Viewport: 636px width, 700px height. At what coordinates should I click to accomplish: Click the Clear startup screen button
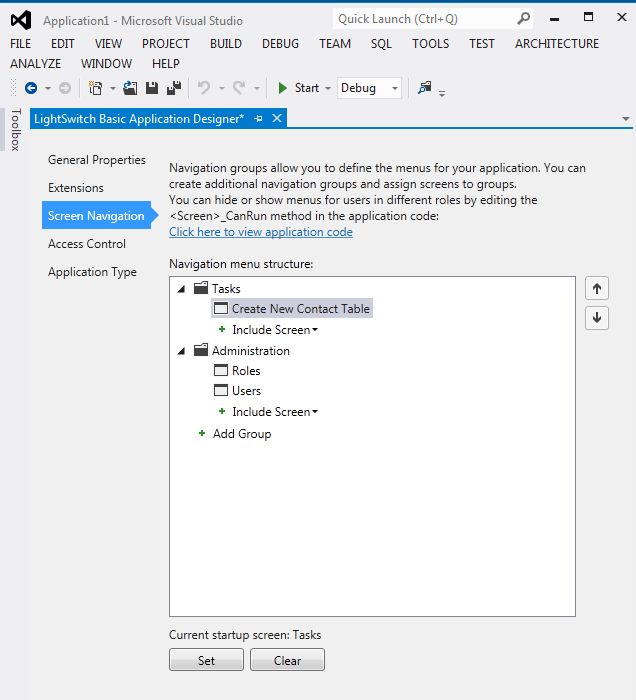pyautogui.click(x=287, y=660)
